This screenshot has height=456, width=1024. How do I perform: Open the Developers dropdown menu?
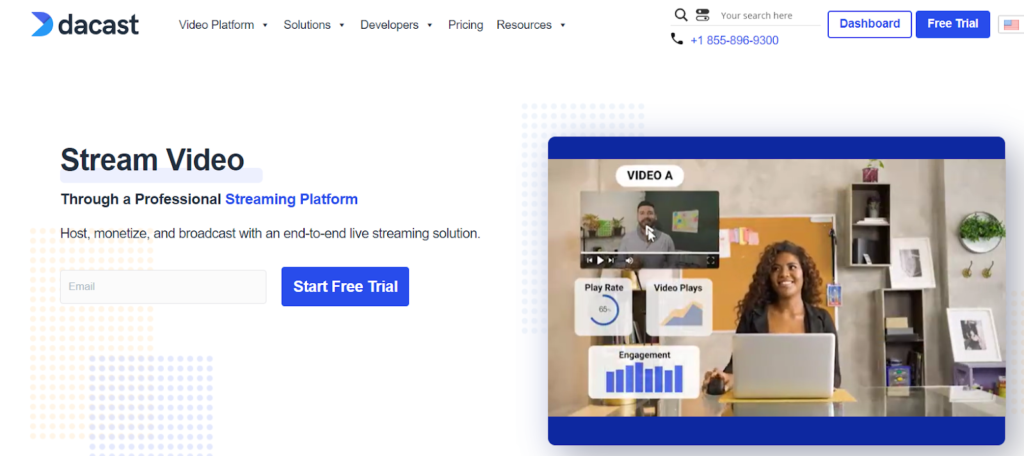(x=396, y=25)
